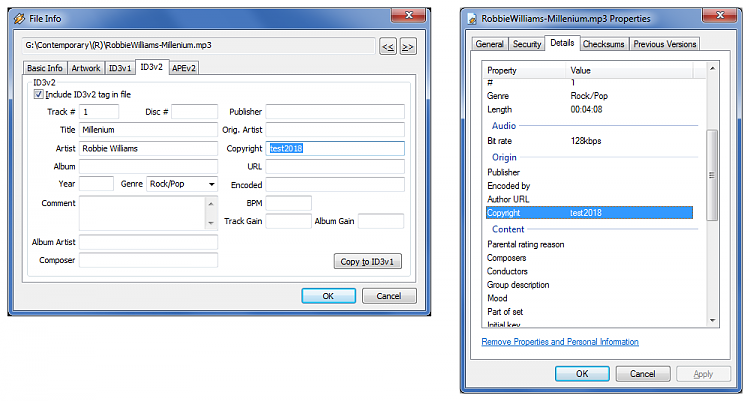The width and height of the screenshot is (750, 401).
Task: Click the Comment box scroll down arrow
Action: pyautogui.click(x=211, y=223)
